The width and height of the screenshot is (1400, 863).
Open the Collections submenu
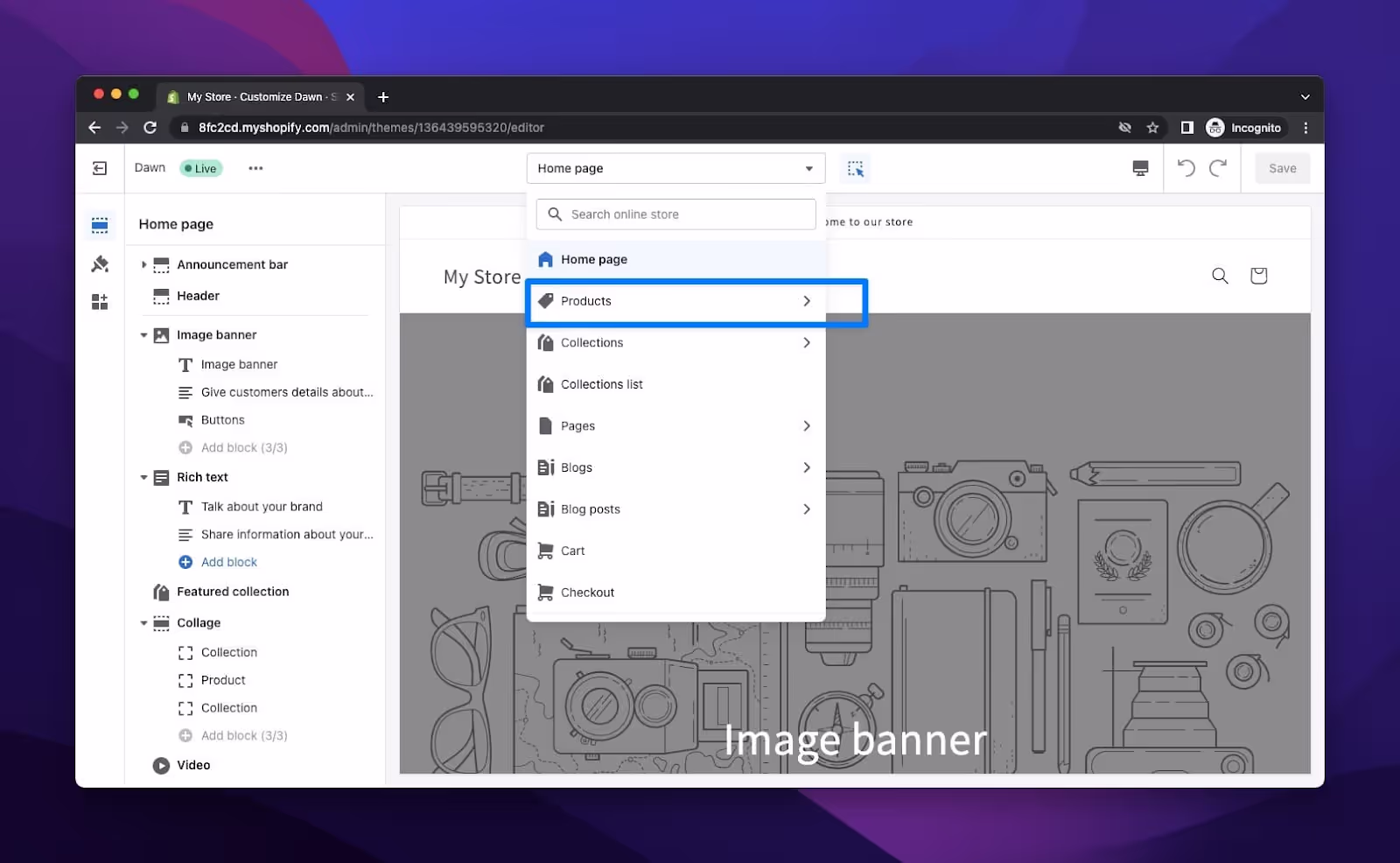tap(675, 343)
